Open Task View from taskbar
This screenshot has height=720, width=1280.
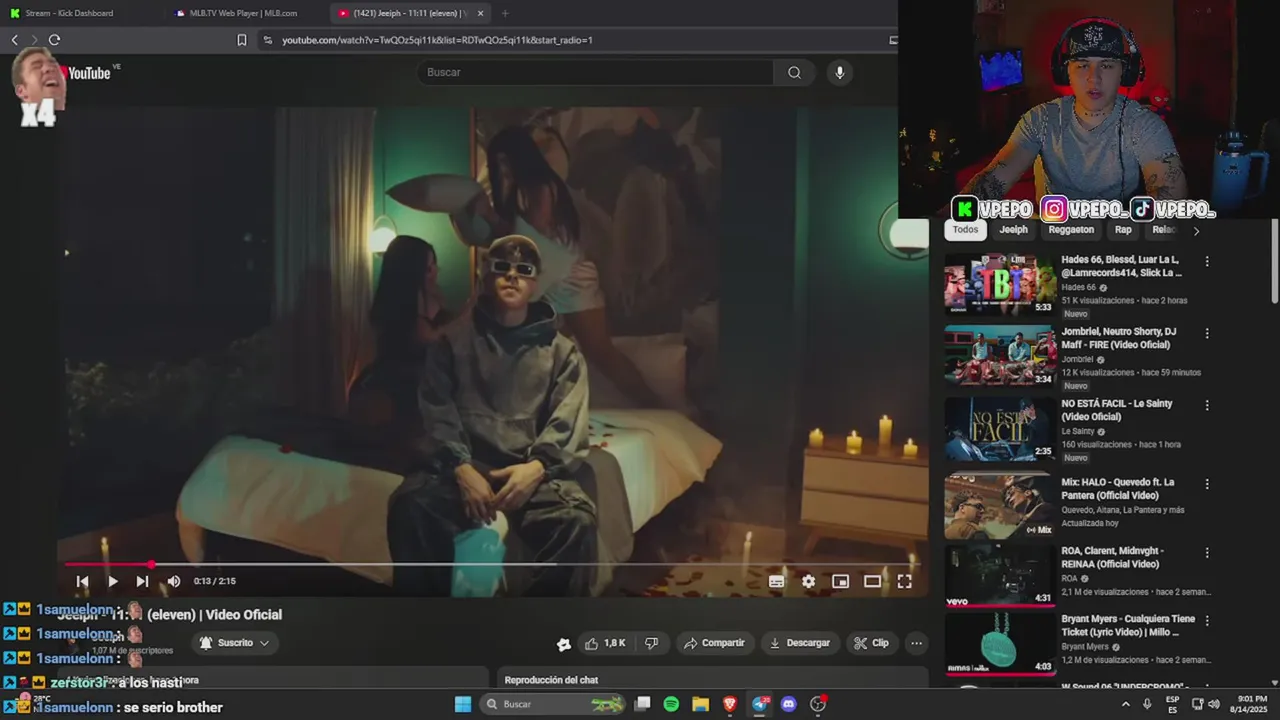coord(643,704)
